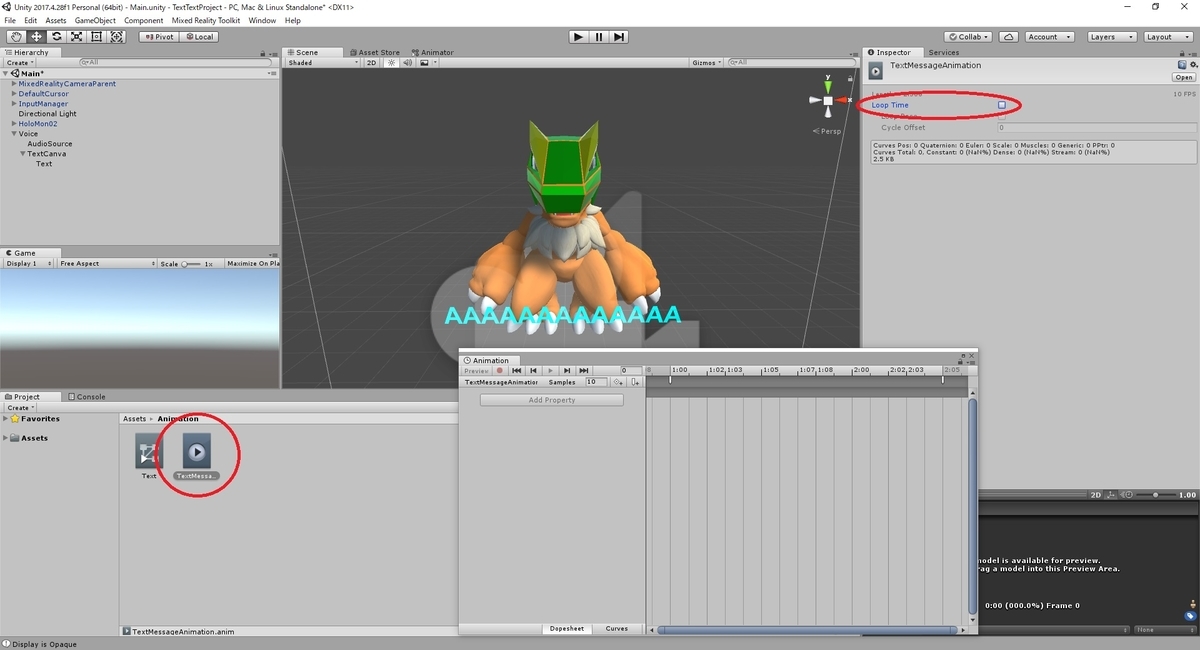Switch to the Console tab
Screen dimensions: 1200x650
coord(86,397)
